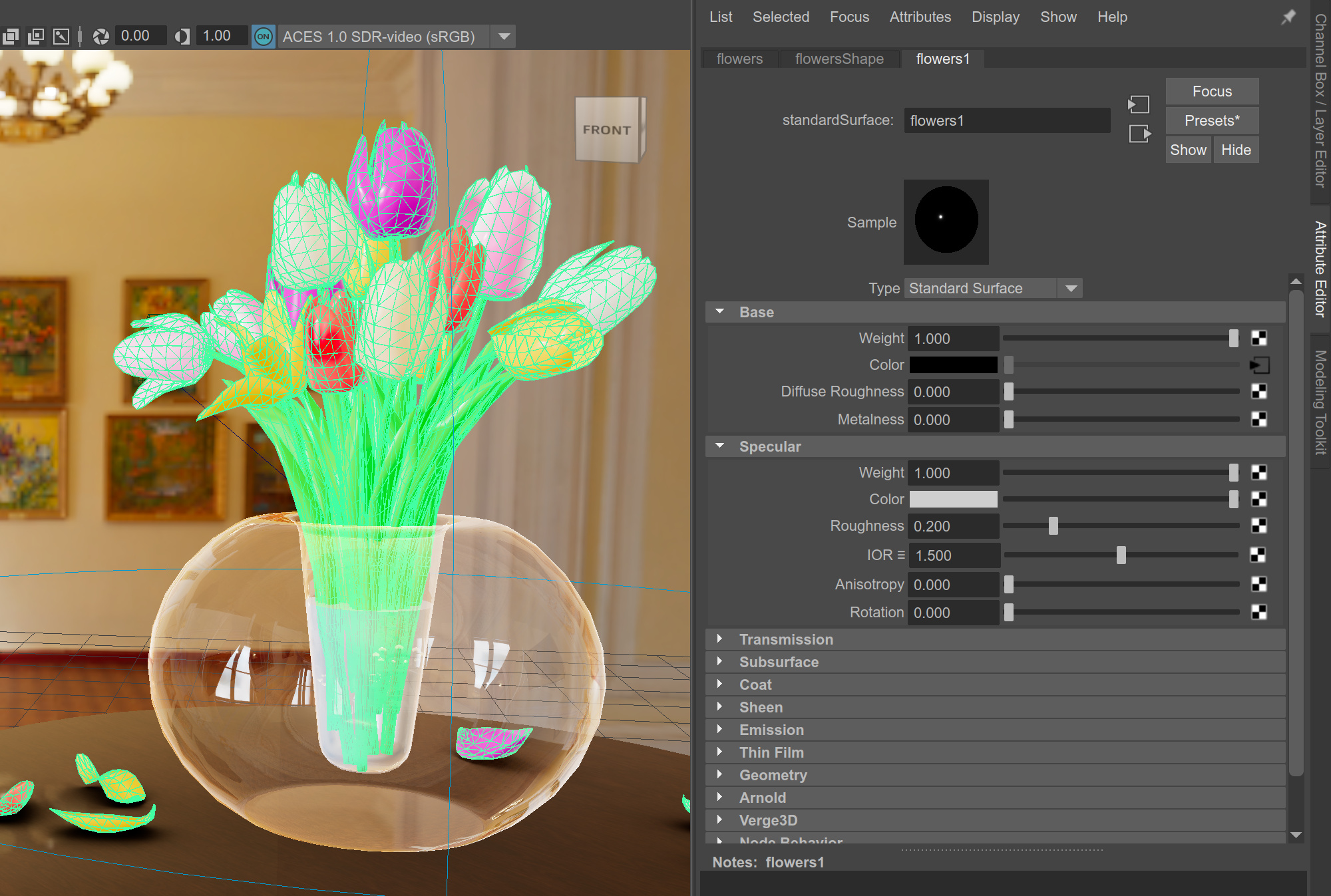1331x896 pixels.
Task: Open the Channel Box / Layer Editor side tab
Action: coord(1320,100)
